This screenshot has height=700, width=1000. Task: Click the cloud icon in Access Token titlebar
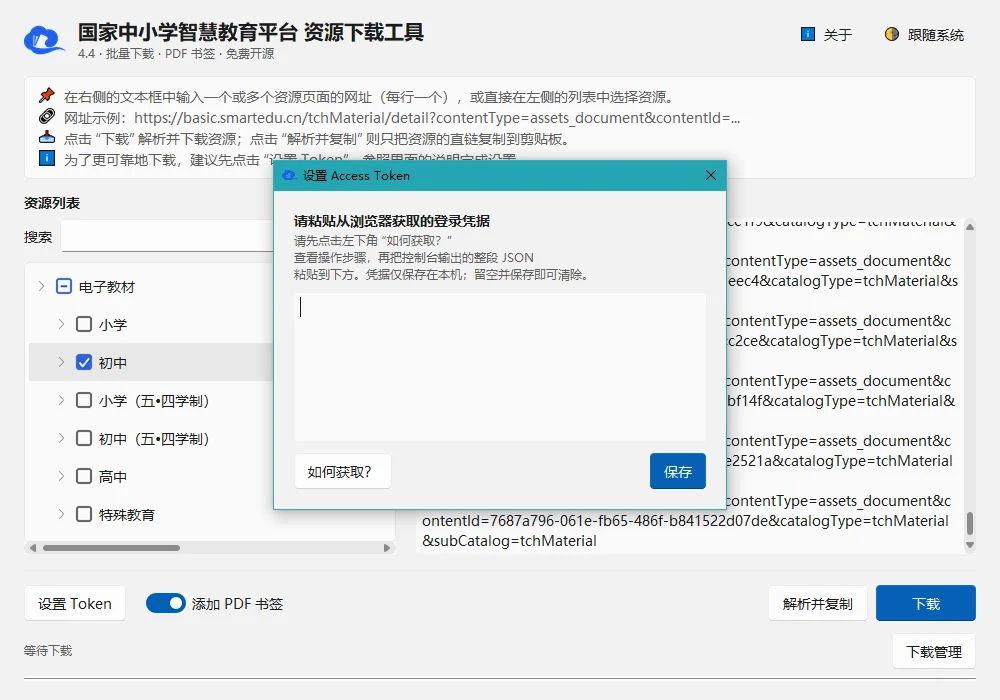pyautogui.click(x=289, y=175)
